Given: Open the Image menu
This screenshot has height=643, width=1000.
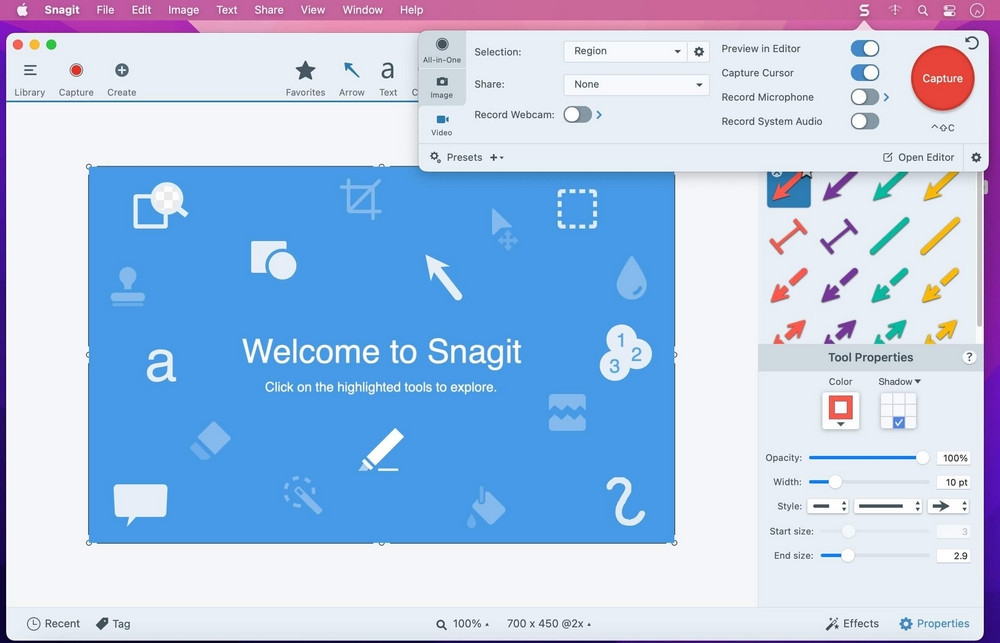Looking at the screenshot, I should tap(183, 10).
